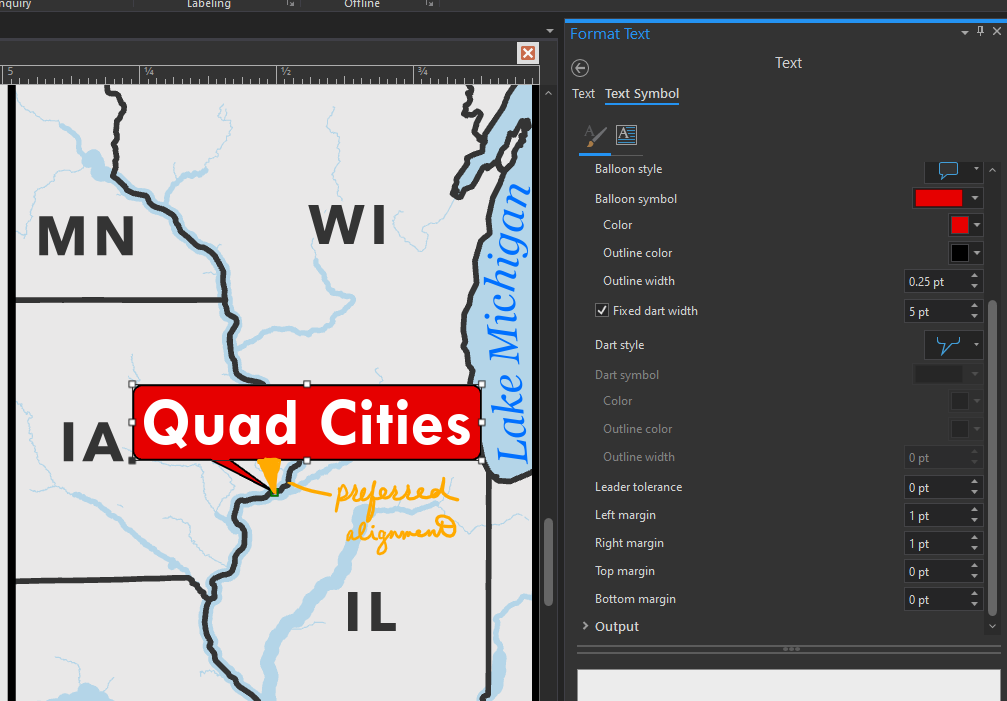This screenshot has height=701, width=1007.
Task: Switch to the Text tab
Action: (x=583, y=93)
